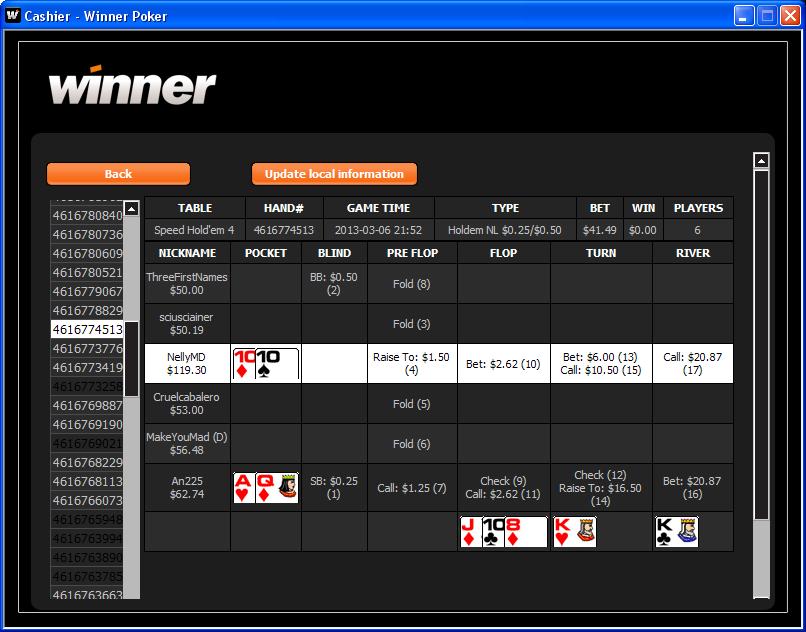This screenshot has height=632, width=806.
Task: Select hand 4616769887 in the list
Action: [x=87, y=406]
